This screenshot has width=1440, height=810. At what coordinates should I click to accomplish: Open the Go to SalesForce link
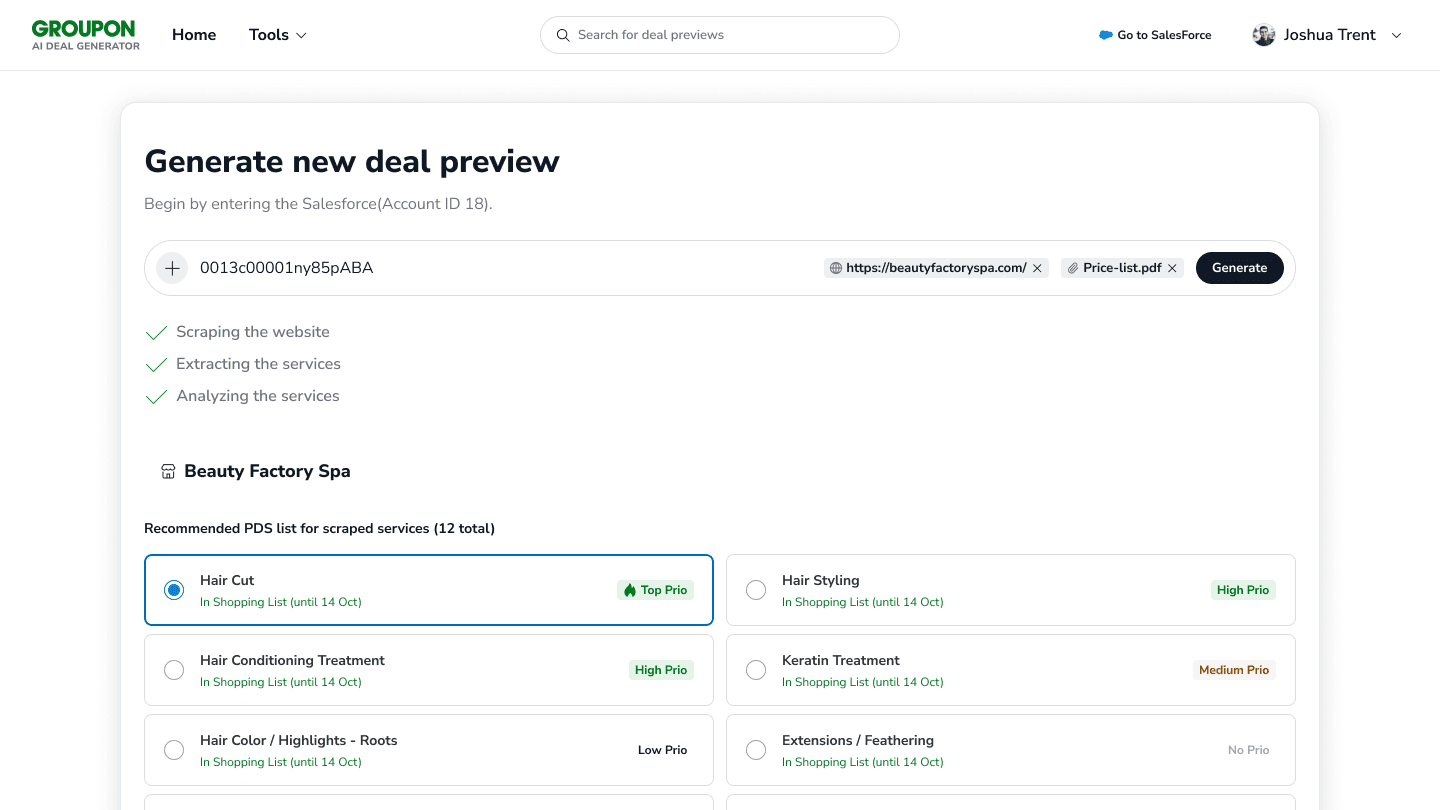point(1155,35)
